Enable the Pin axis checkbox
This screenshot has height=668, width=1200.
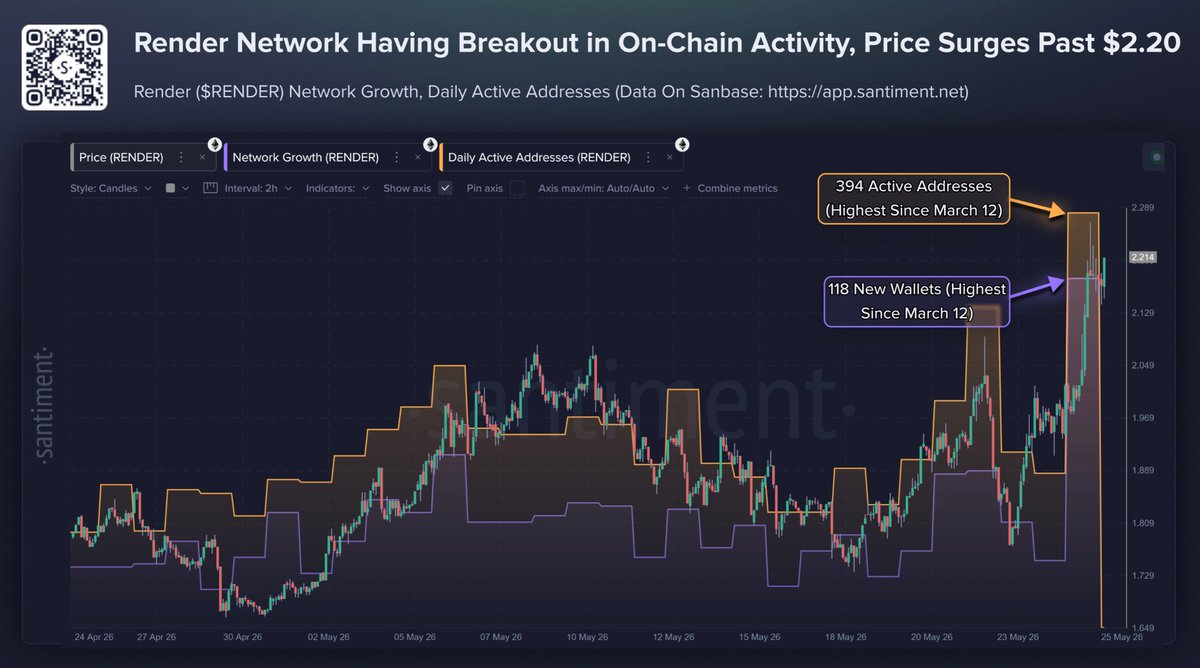pos(517,187)
